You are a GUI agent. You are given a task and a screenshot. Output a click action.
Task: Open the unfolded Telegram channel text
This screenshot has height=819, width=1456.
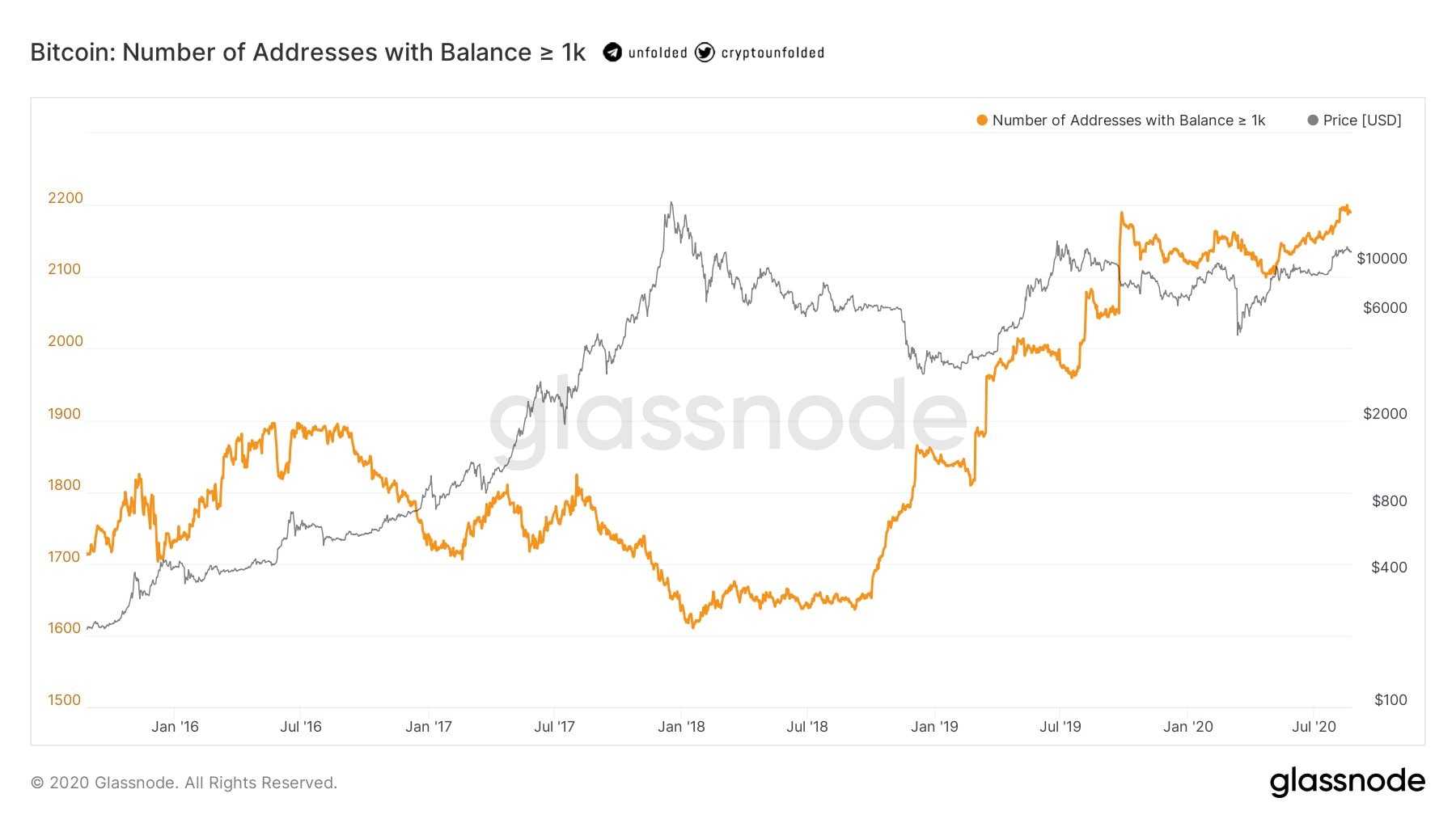[658, 53]
